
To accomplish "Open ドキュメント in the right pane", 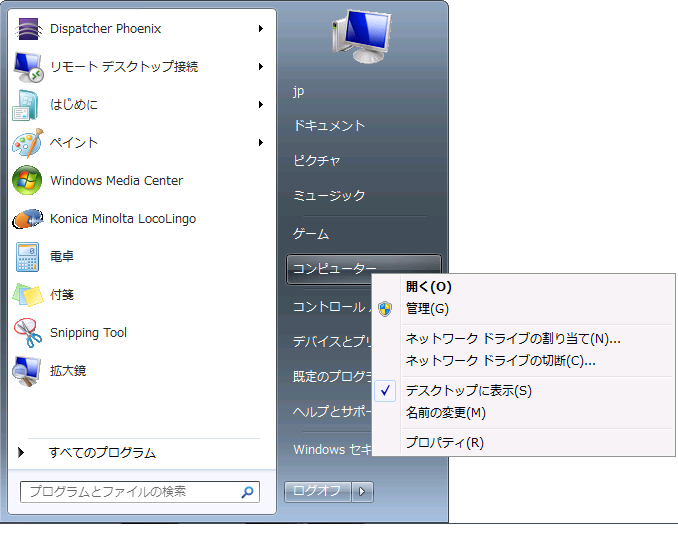I will click(x=329, y=126).
